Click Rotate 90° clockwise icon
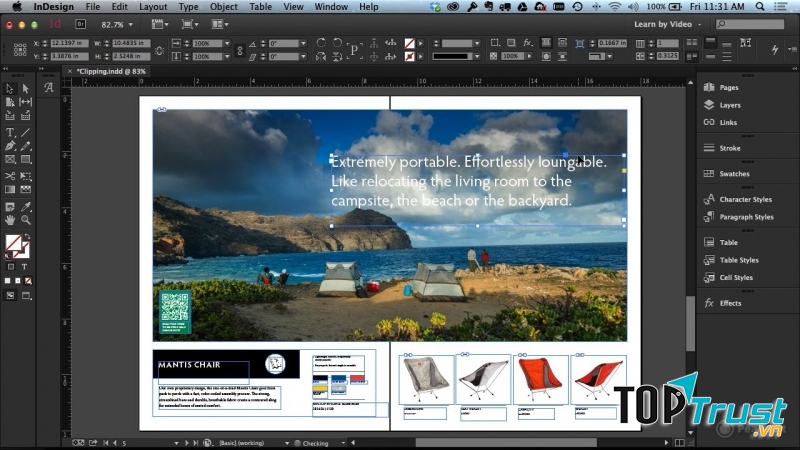Viewport: 800px width, 450px height. click(321, 42)
